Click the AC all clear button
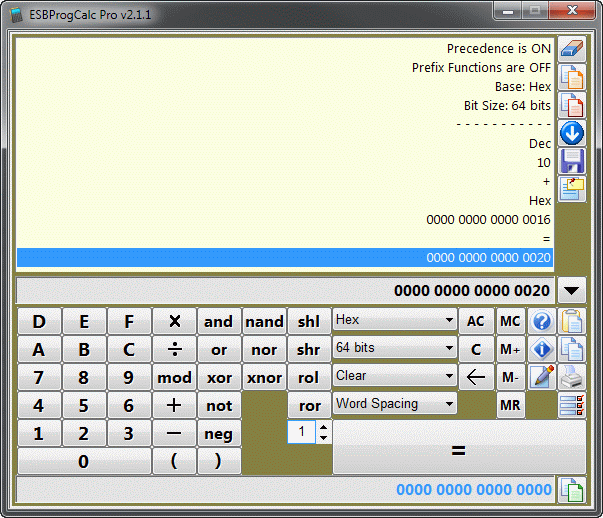603x518 pixels. (476, 321)
